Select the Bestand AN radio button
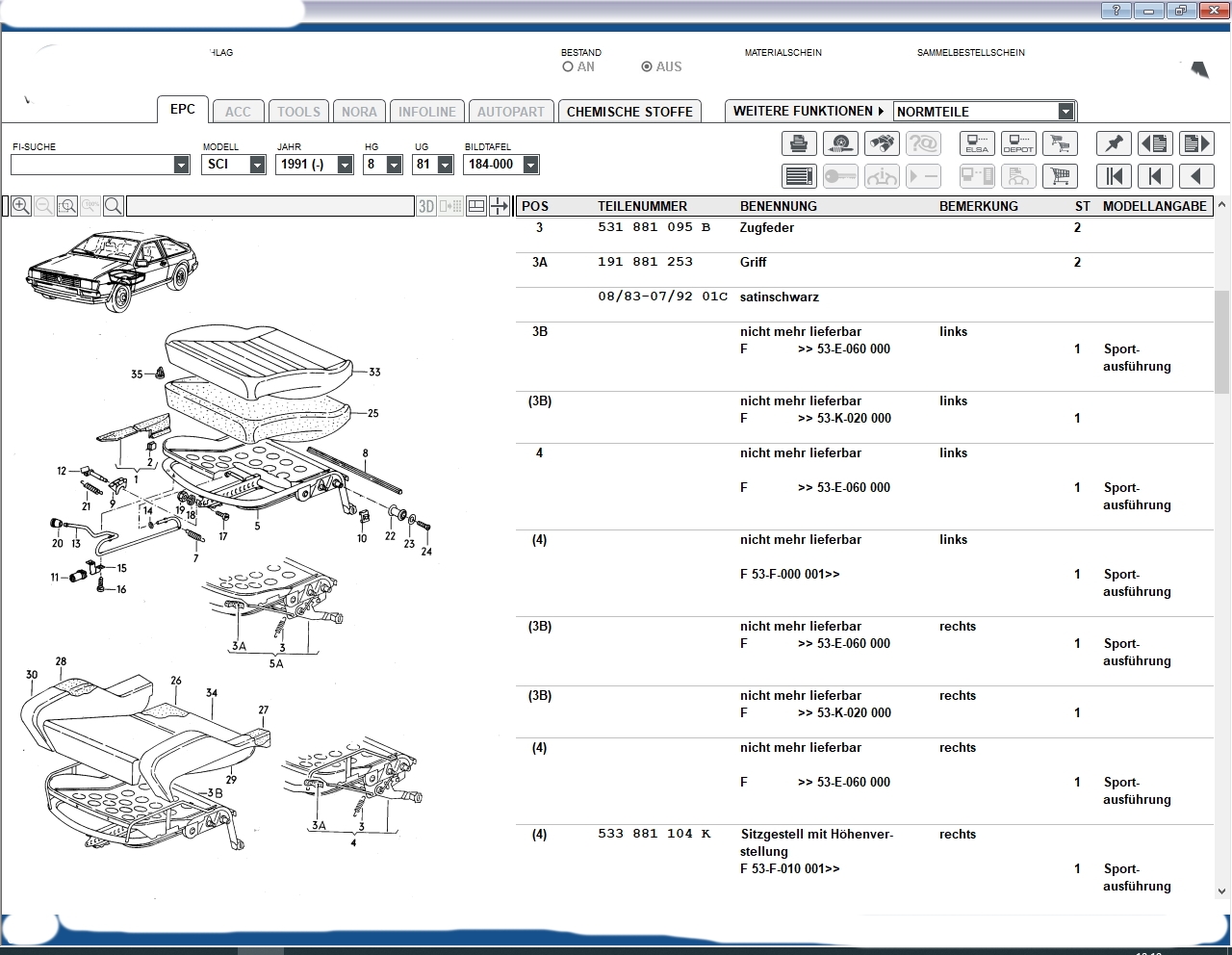This screenshot has height=955, width=1232. (568, 67)
